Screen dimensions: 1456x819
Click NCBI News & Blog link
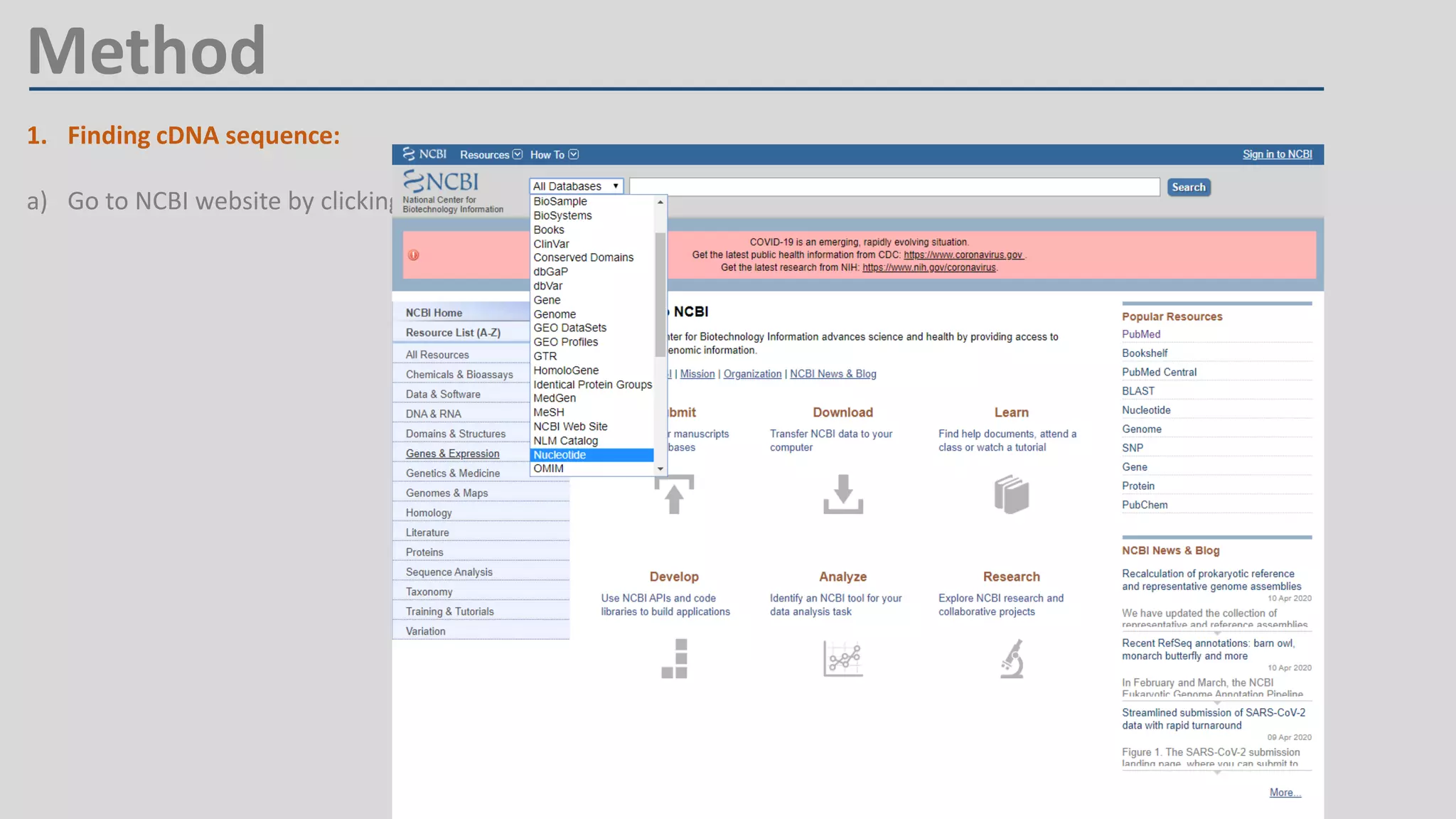[833, 374]
